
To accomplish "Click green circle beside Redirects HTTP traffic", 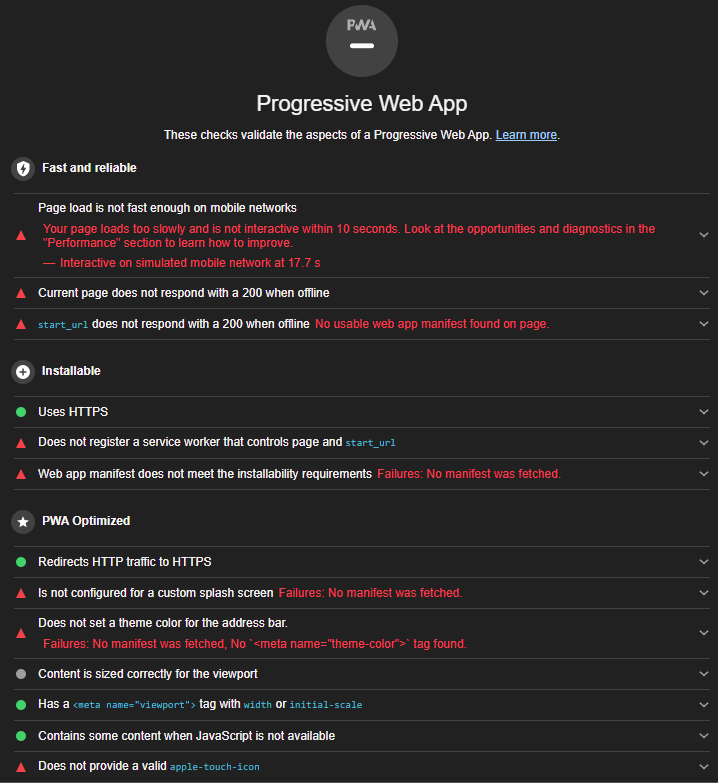I will coord(21,562).
